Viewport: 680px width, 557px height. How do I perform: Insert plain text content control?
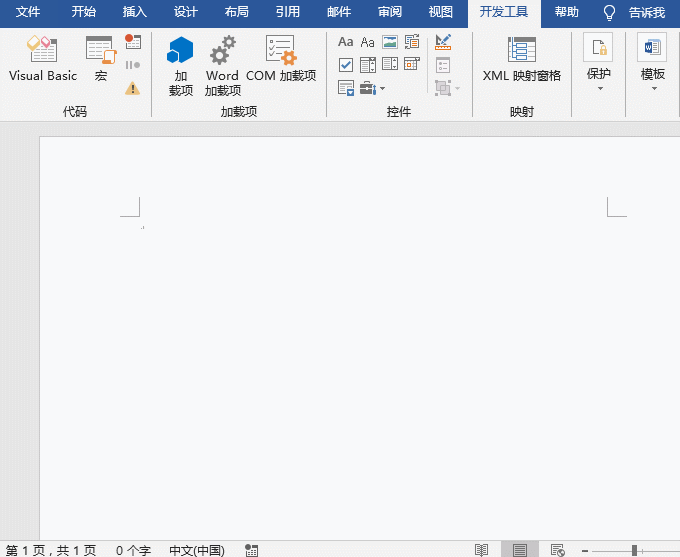pyautogui.click(x=367, y=42)
